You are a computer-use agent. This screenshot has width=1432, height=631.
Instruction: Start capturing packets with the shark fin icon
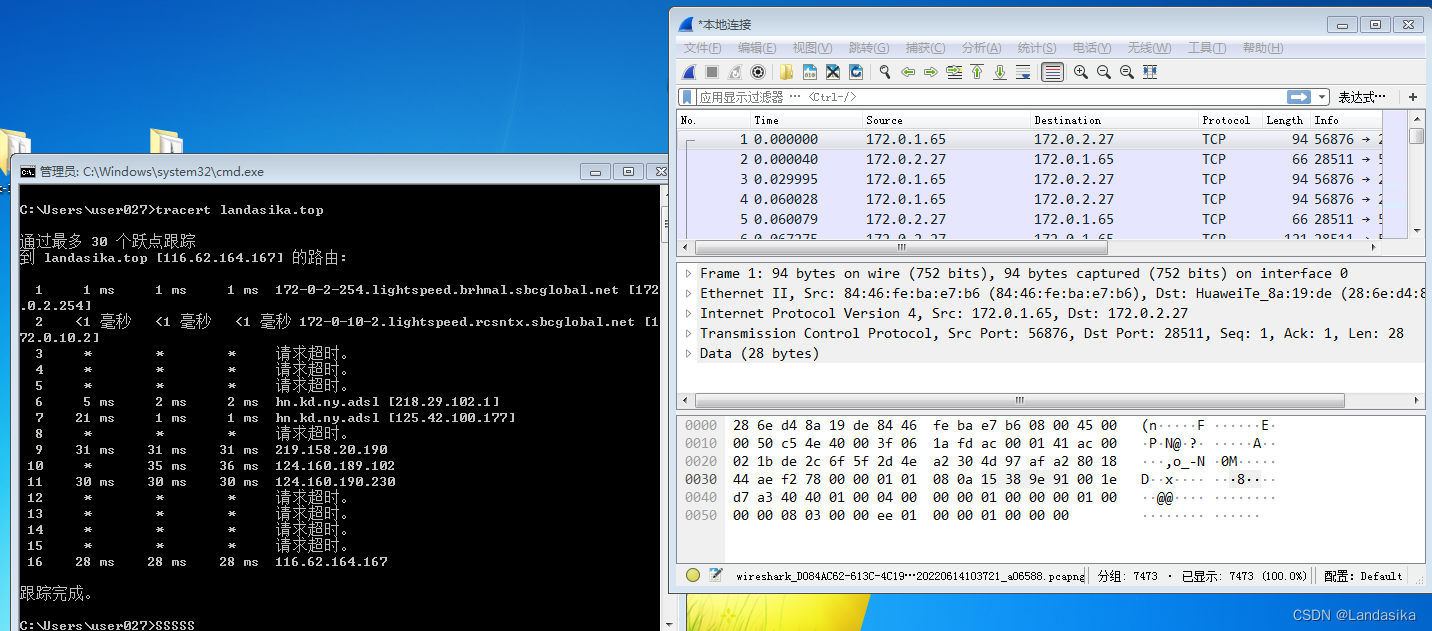click(x=689, y=72)
